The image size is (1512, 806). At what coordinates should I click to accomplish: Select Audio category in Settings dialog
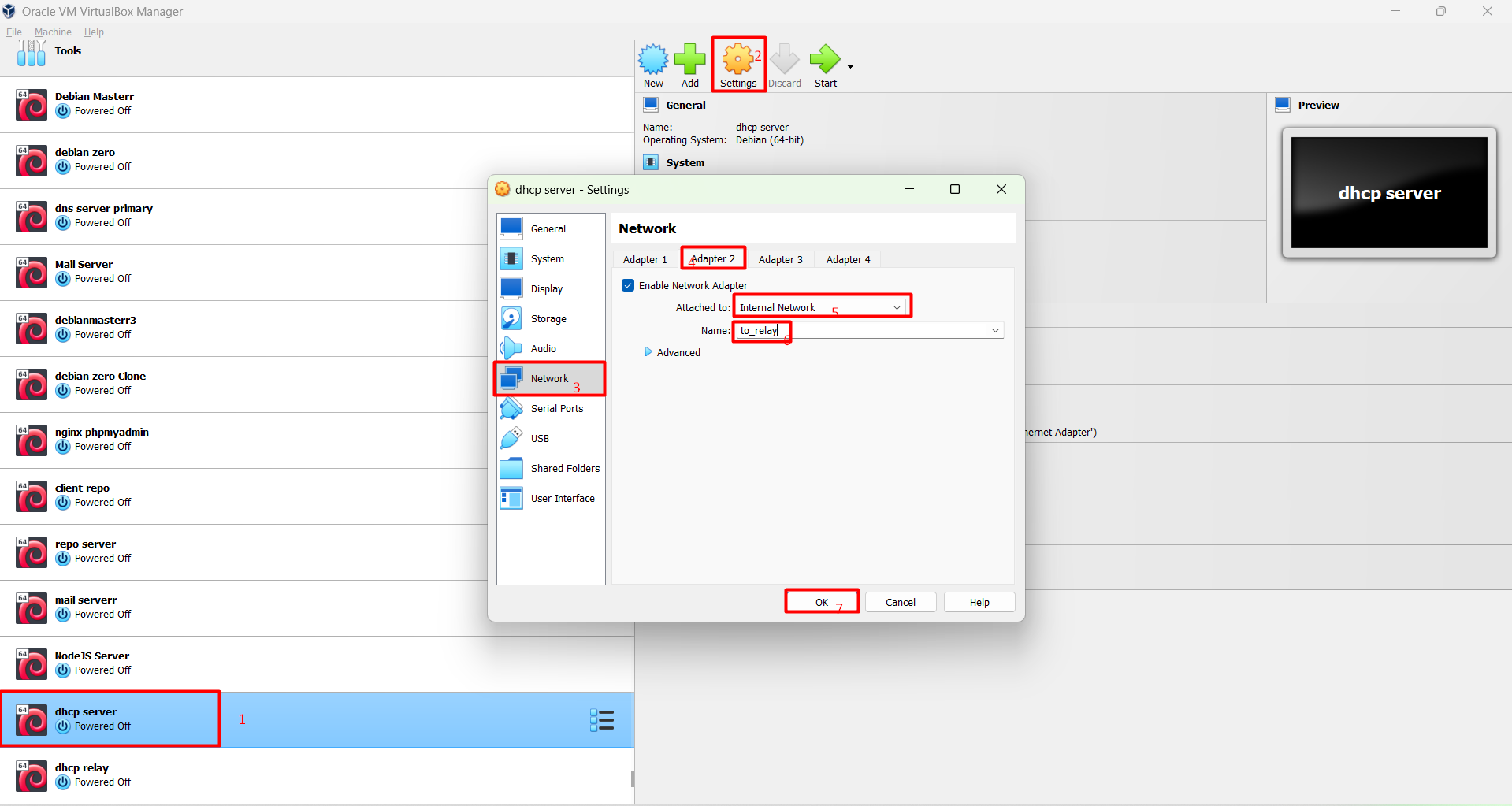(551, 348)
